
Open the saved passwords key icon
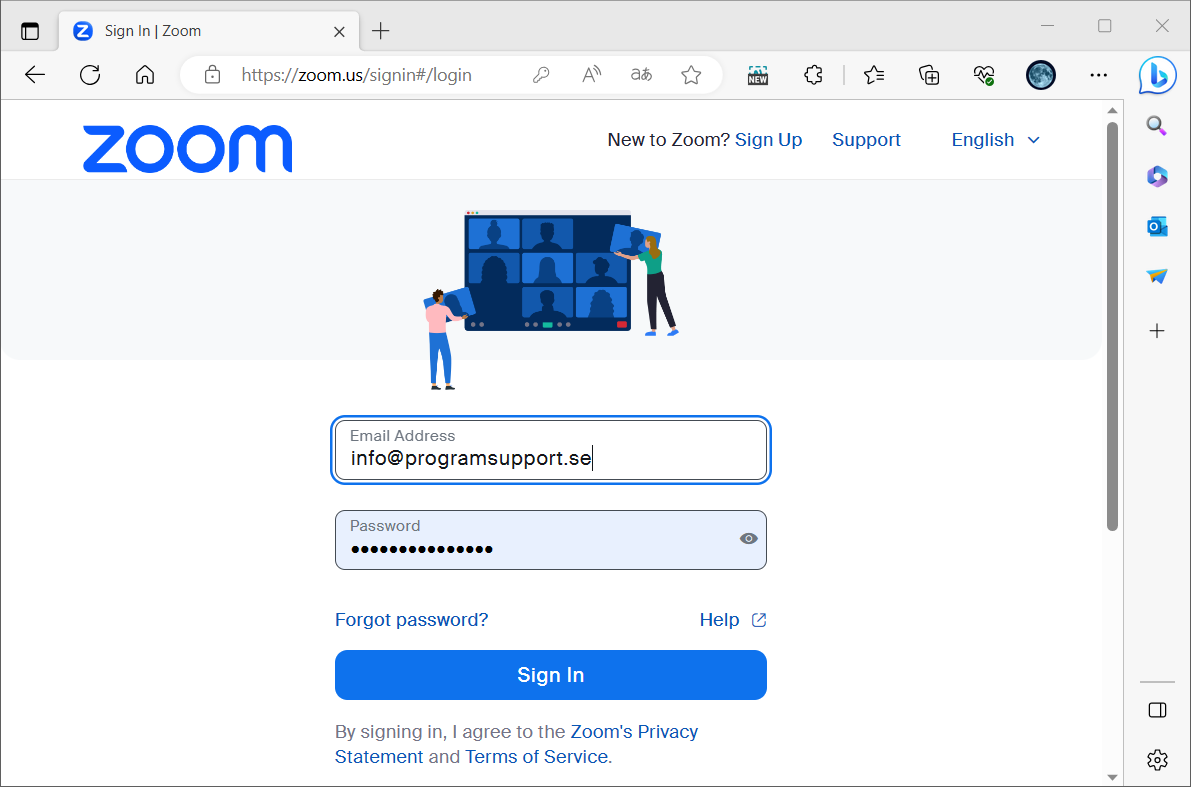pos(541,75)
